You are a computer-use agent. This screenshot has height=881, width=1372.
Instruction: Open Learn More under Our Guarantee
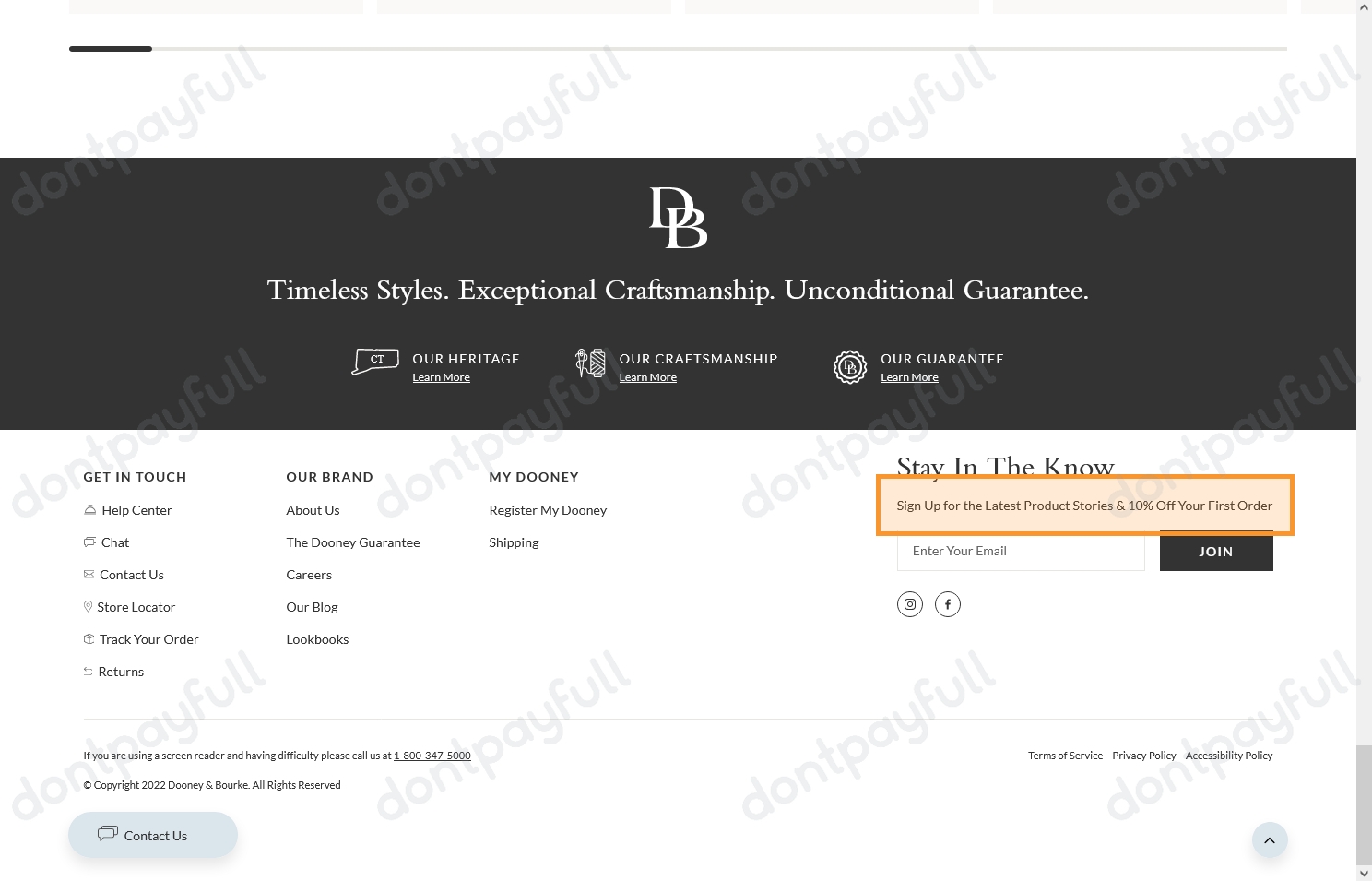[x=908, y=377]
